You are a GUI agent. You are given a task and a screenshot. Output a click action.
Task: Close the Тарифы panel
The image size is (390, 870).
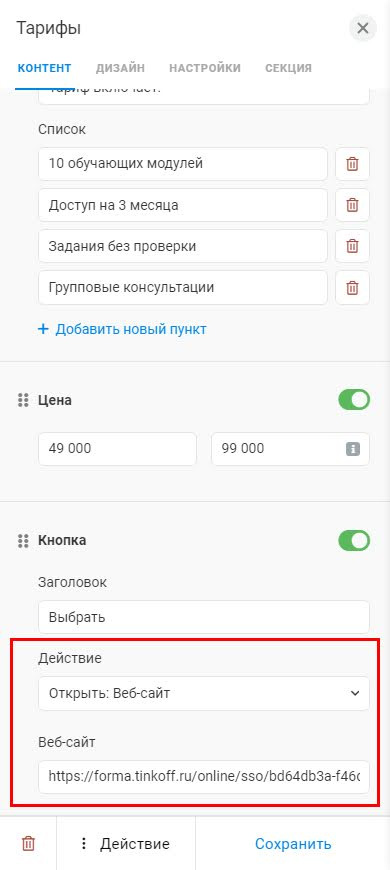pos(363,28)
